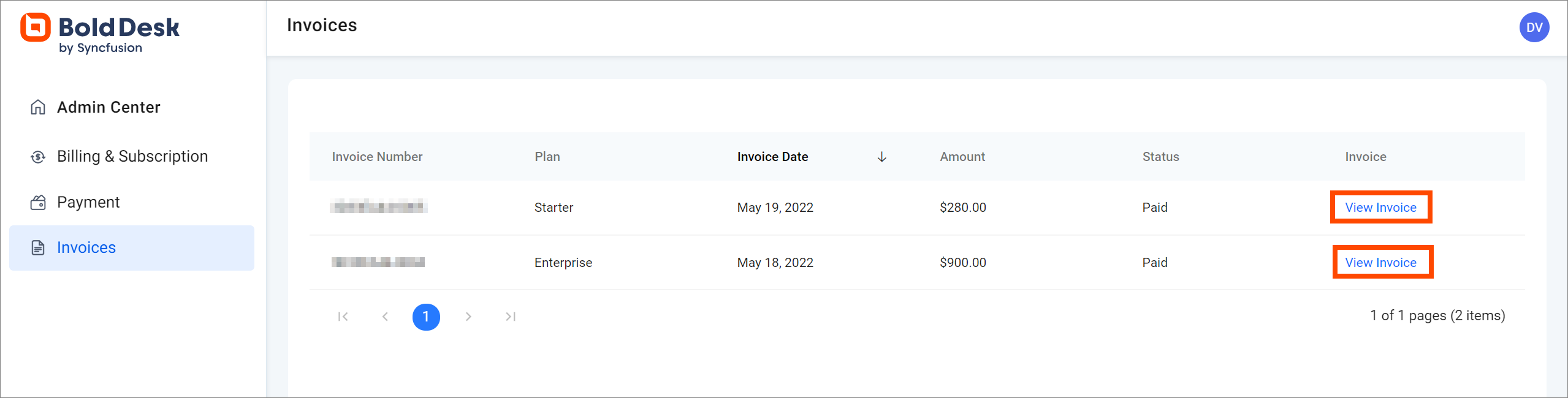Toggle Invoice Date sort arrow
This screenshot has height=398, width=1568.
pyautogui.click(x=881, y=157)
